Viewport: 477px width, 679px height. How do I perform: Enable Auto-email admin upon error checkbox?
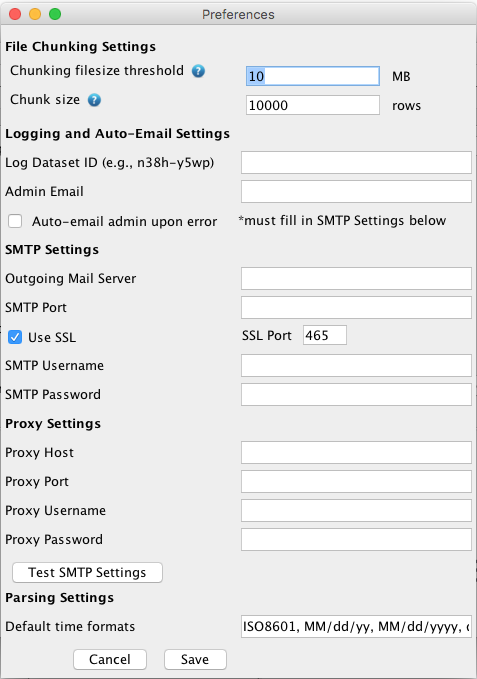coord(15,221)
